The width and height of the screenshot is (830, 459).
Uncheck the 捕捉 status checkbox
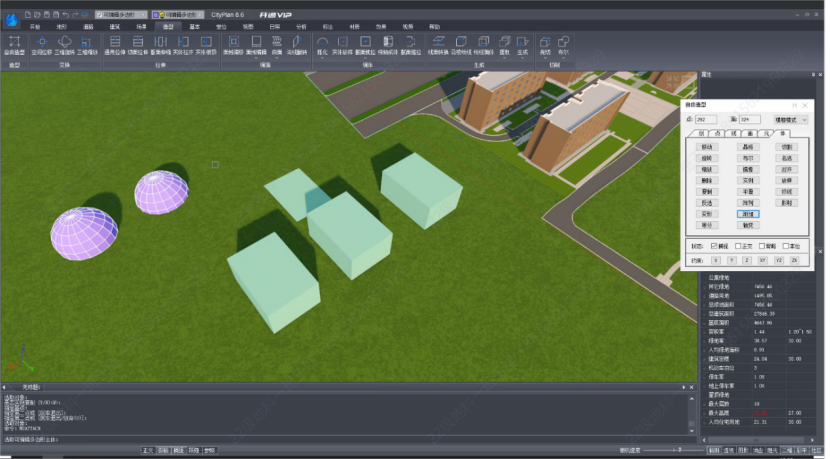tap(714, 245)
